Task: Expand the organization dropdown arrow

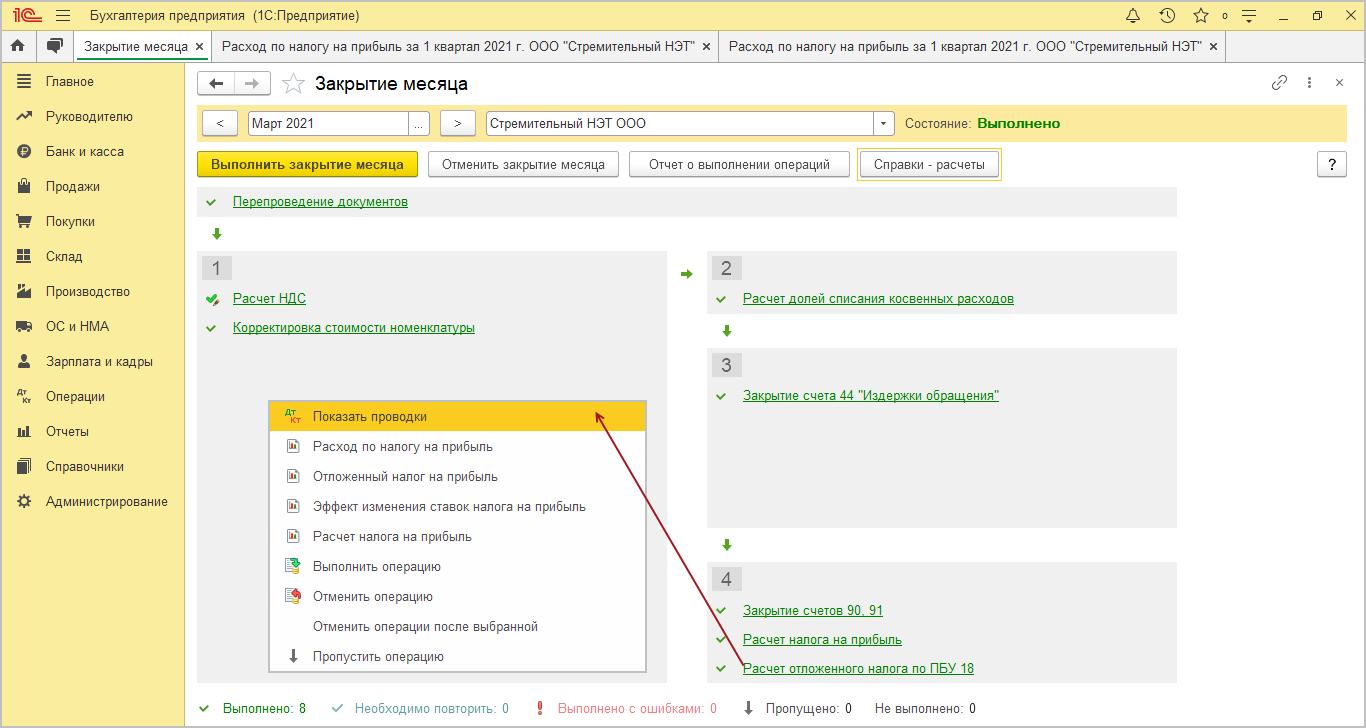Action: coord(884,123)
